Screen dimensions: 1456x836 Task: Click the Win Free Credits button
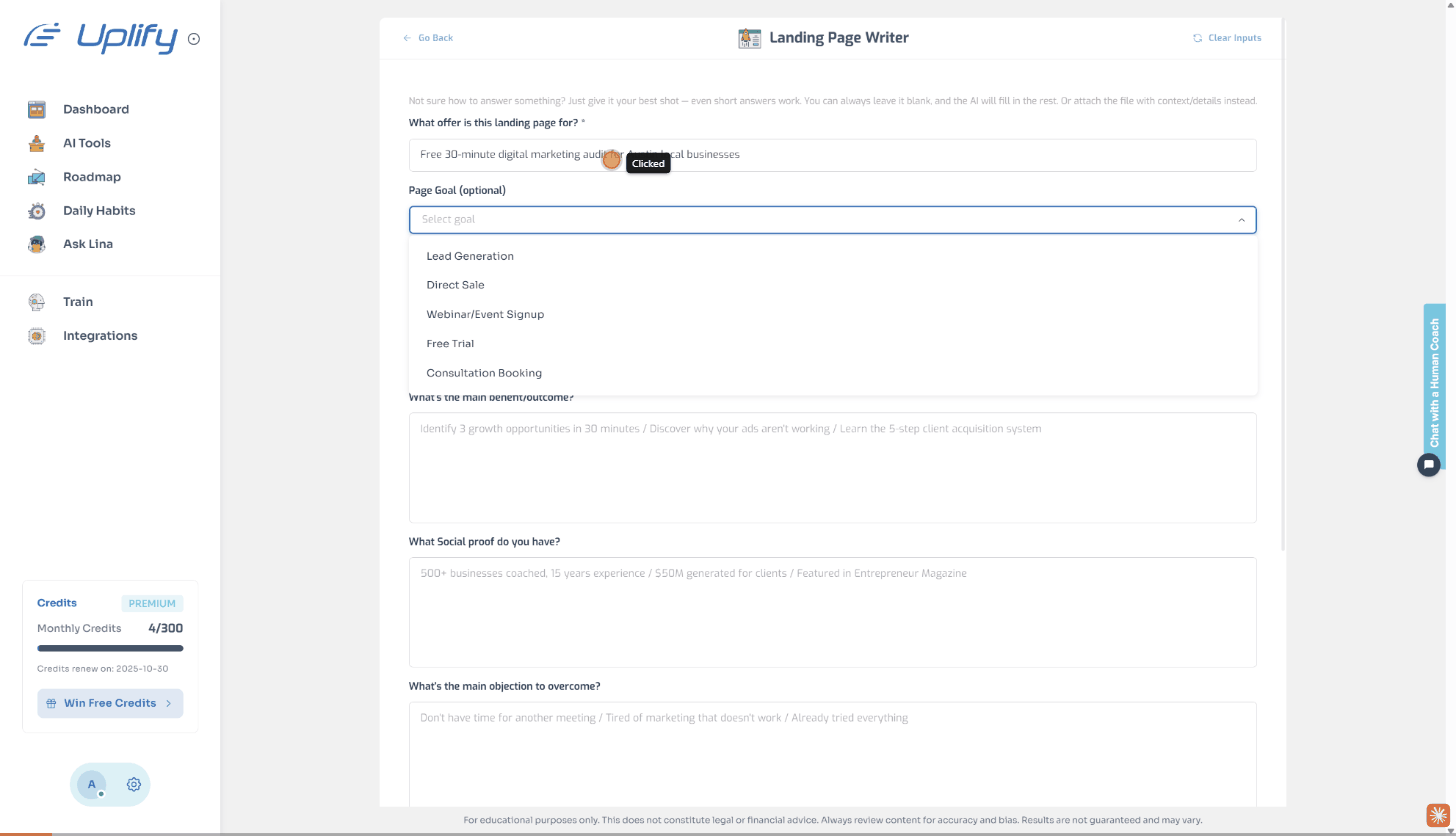click(110, 703)
